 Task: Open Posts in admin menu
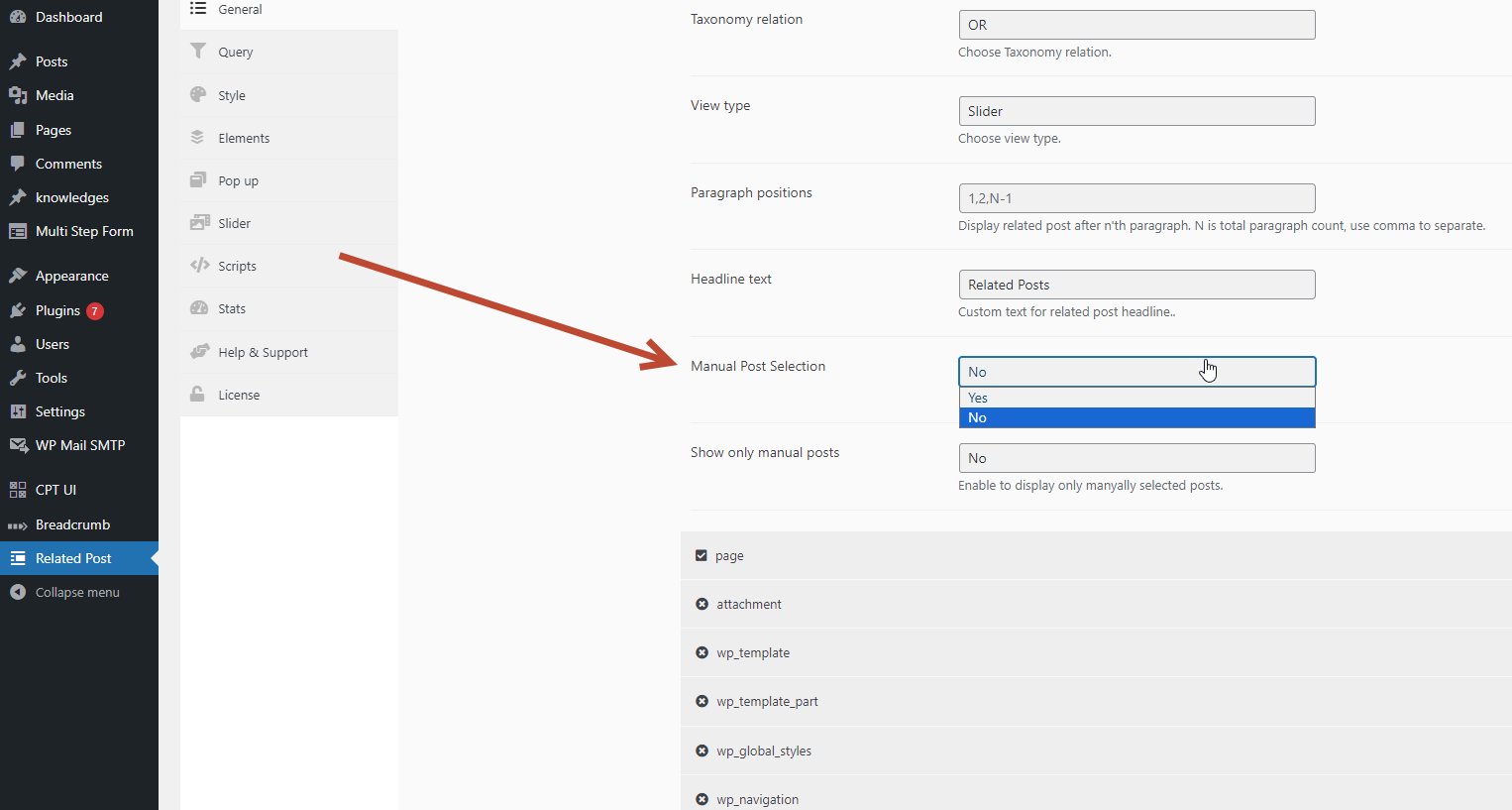(79, 61)
